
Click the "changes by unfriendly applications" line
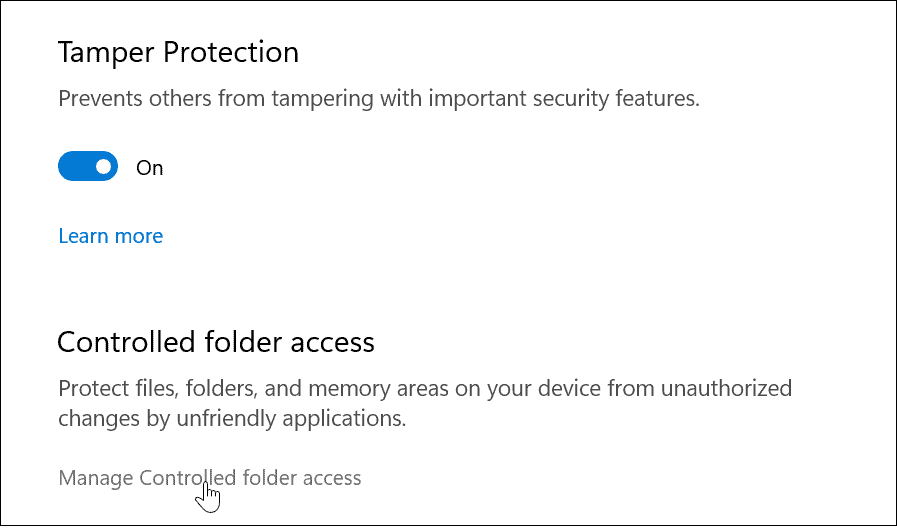tap(232, 419)
